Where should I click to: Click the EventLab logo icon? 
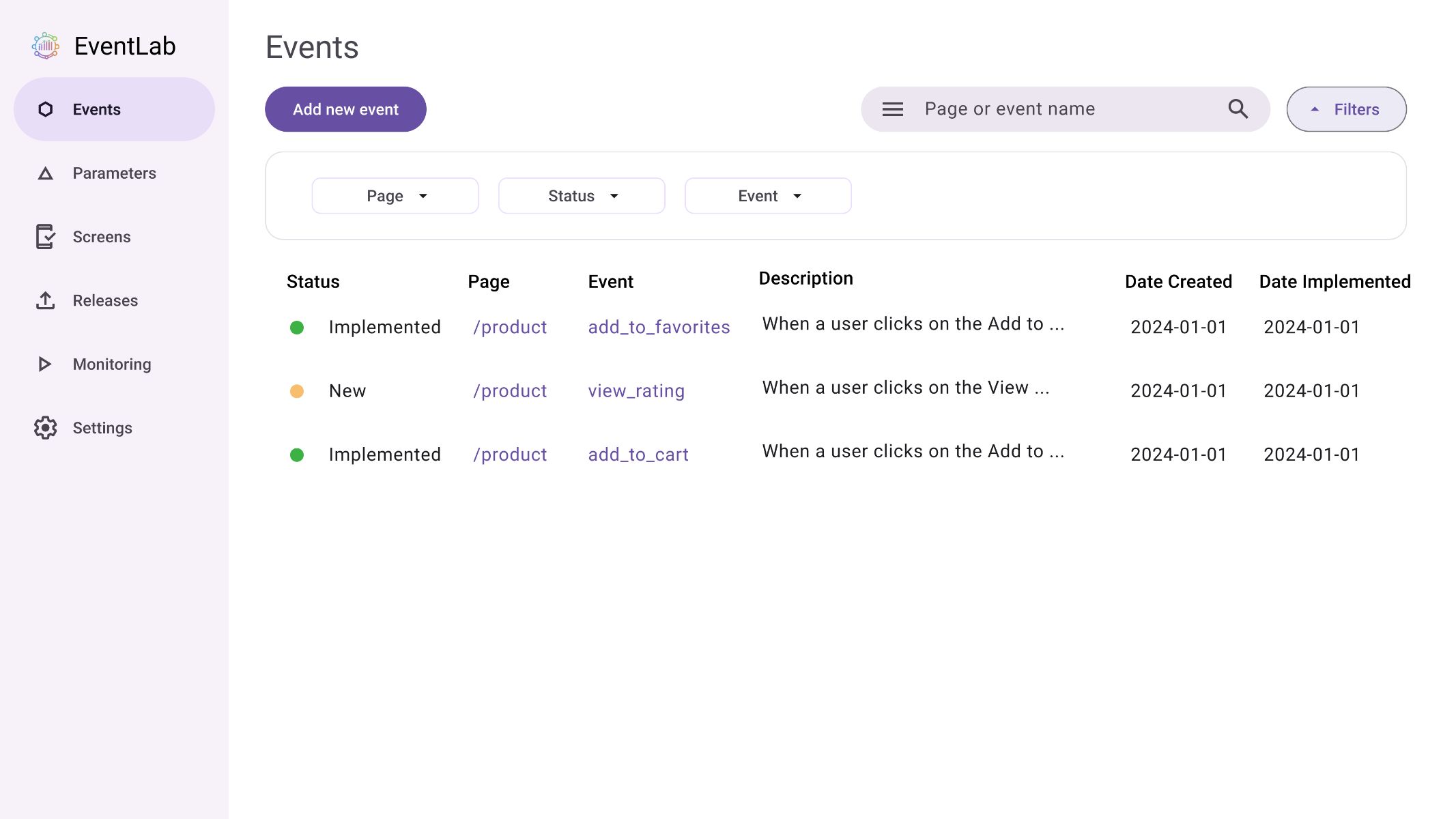(x=45, y=46)
